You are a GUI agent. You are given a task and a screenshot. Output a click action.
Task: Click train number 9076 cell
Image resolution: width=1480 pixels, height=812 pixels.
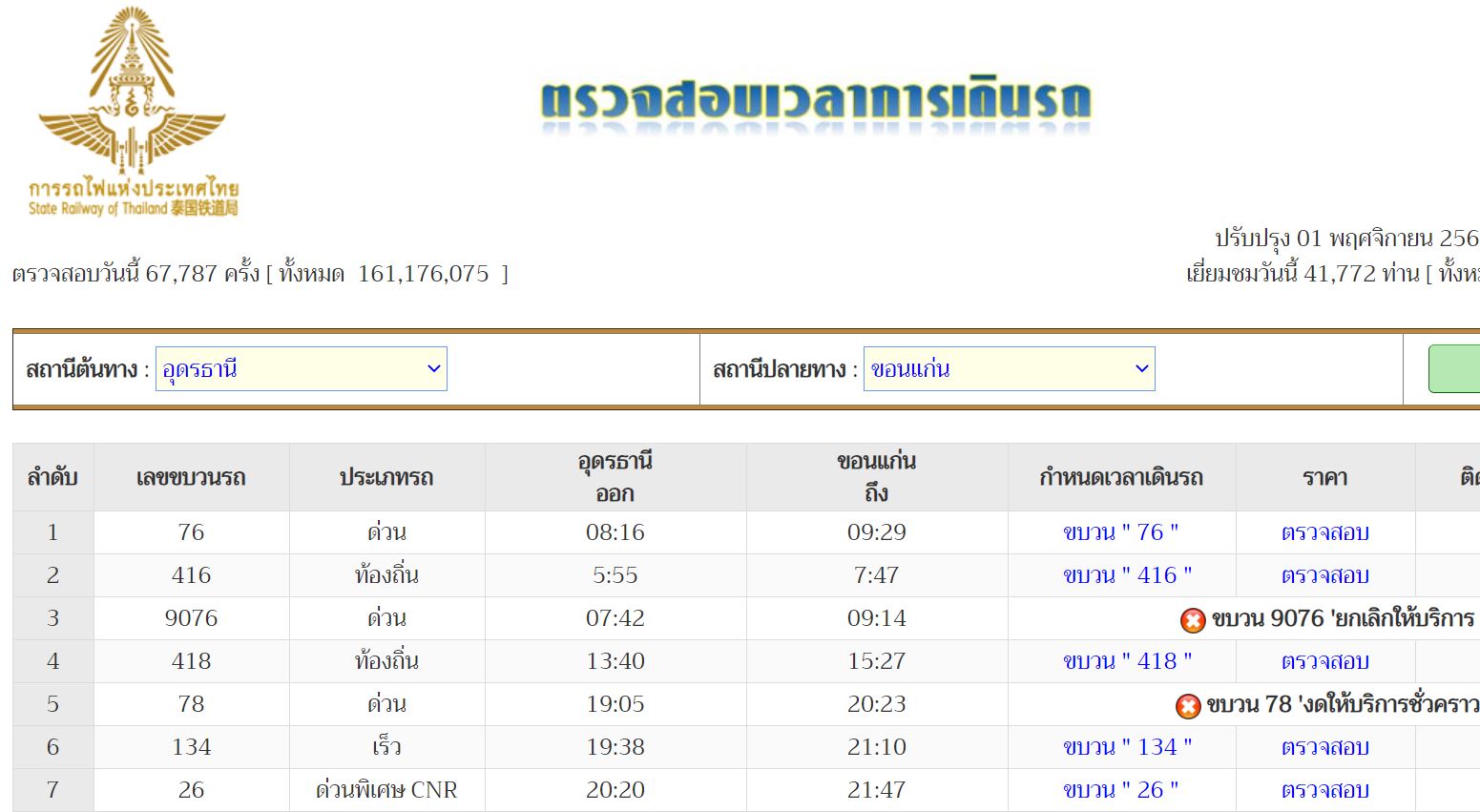pyautogui.click(x=191, y=618)
